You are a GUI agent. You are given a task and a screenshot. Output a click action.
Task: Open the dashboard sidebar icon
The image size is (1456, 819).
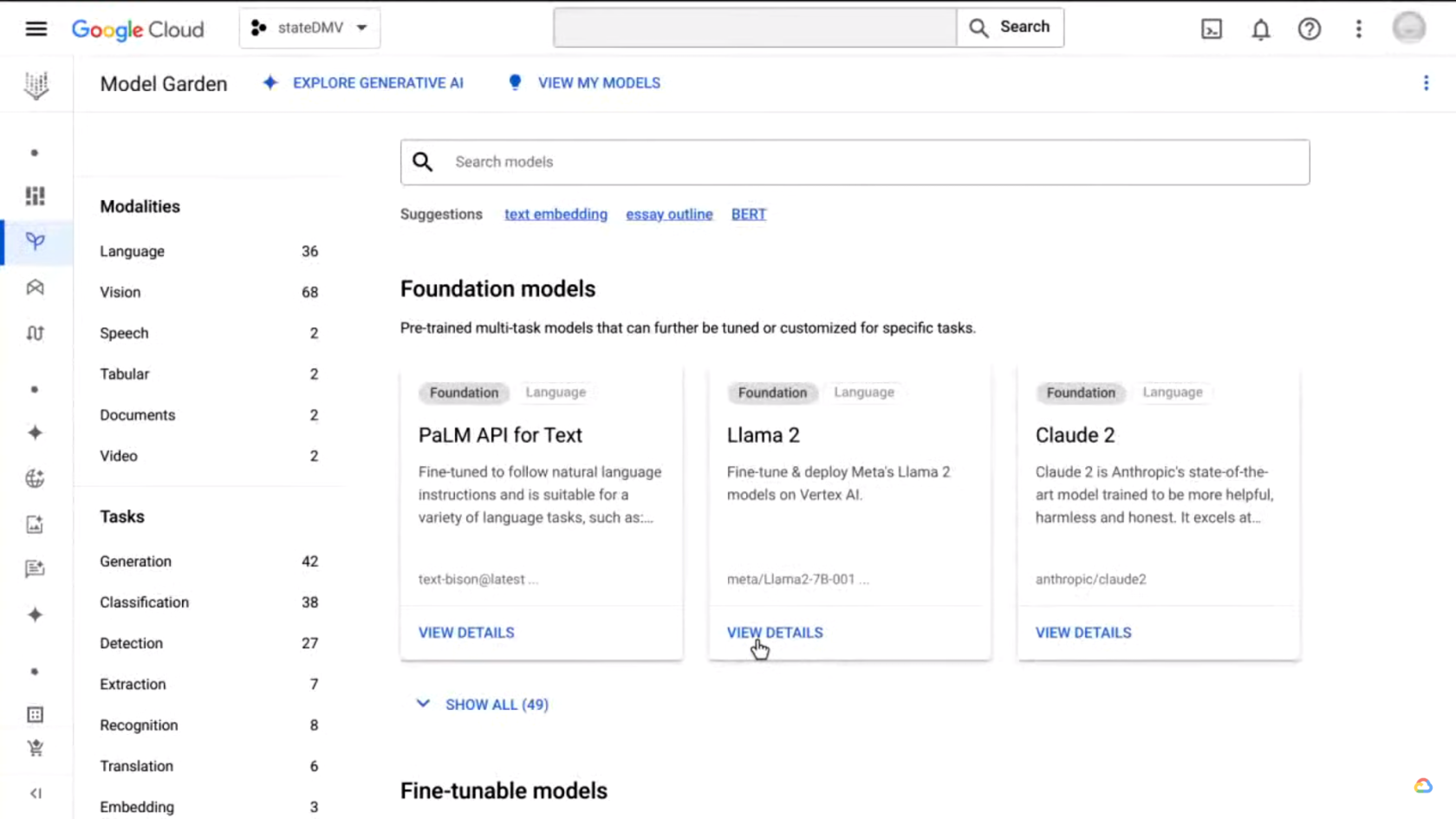tap(36, 196)
